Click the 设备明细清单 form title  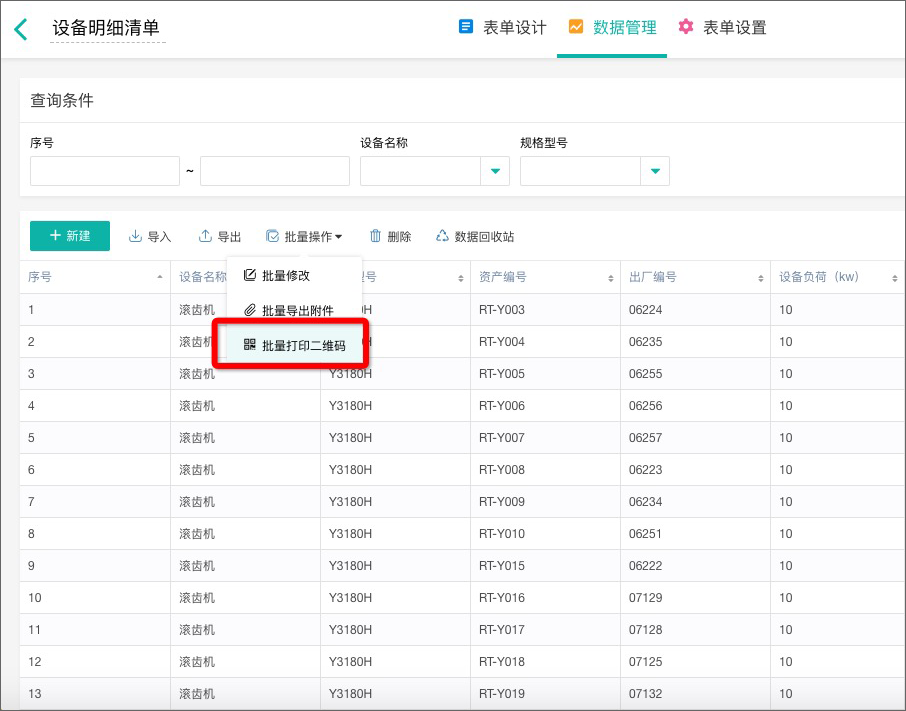[106, 28]
